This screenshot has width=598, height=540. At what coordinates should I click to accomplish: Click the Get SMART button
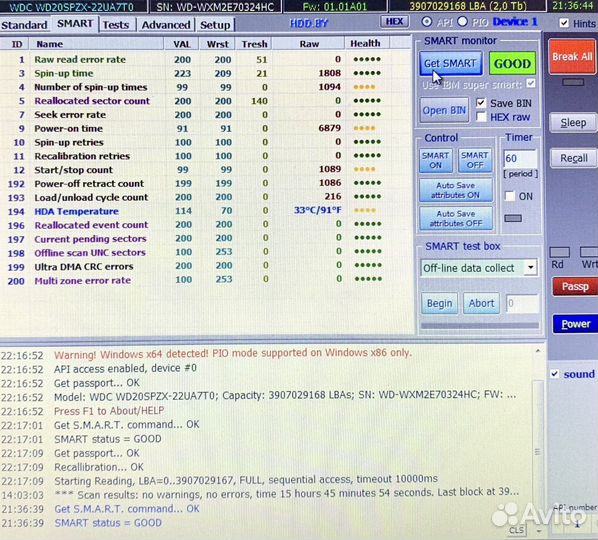point(450,63)
